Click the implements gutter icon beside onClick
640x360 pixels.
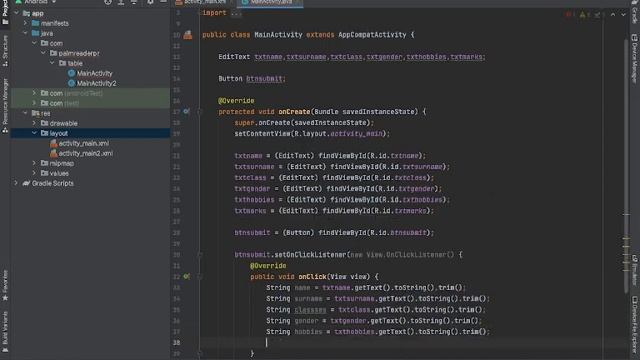click(x=187, y=277)
